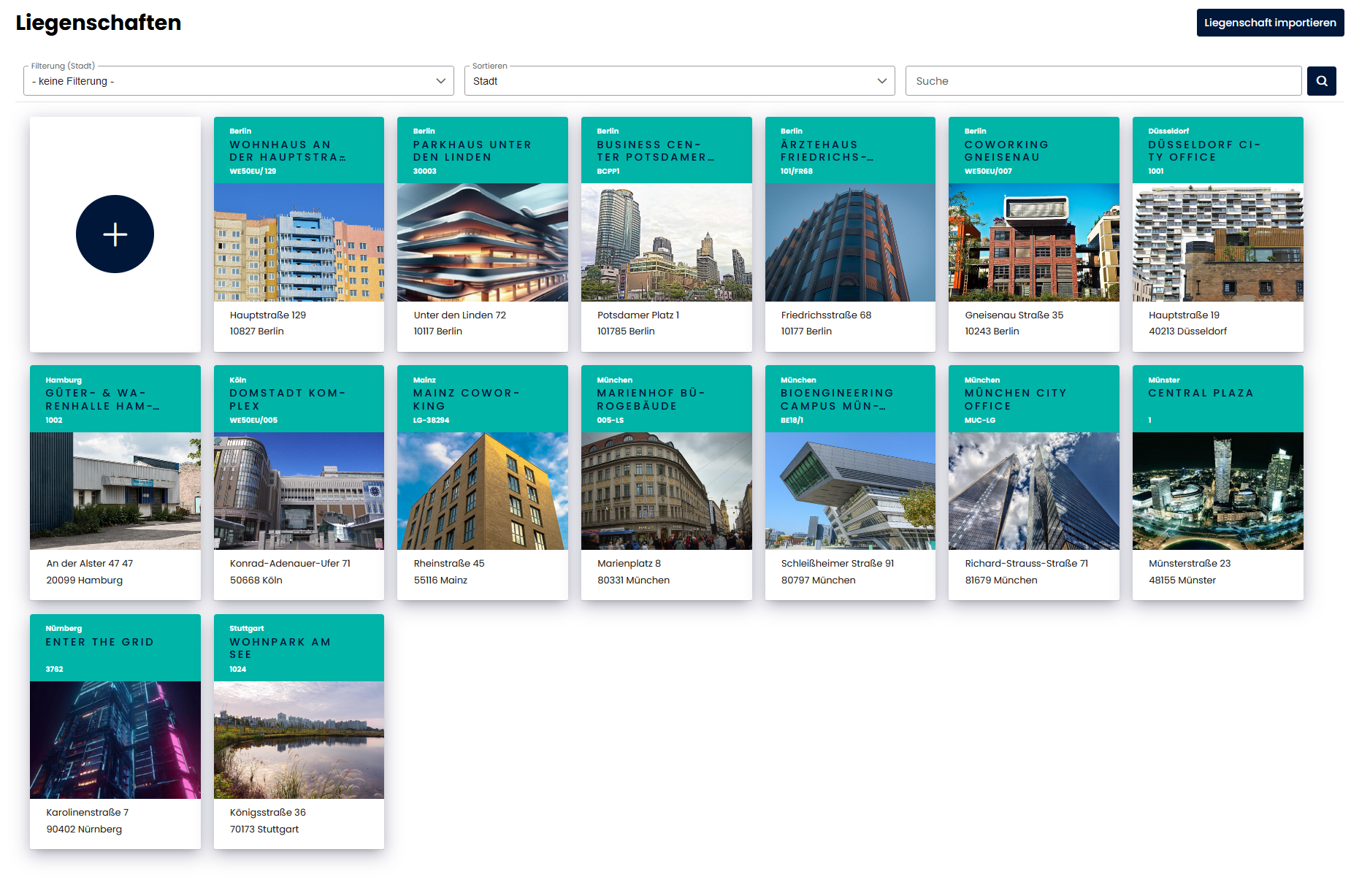Screen dimensions: 1370x896
Task: Focus the Suche search field
Action: pos(1103,81)
